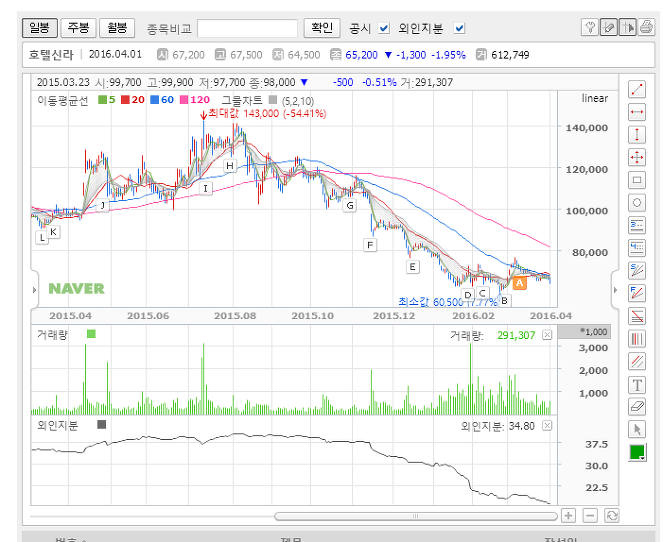Click the 확인 confirm button
The image size is (663, 542).
(x=322, y=28)
